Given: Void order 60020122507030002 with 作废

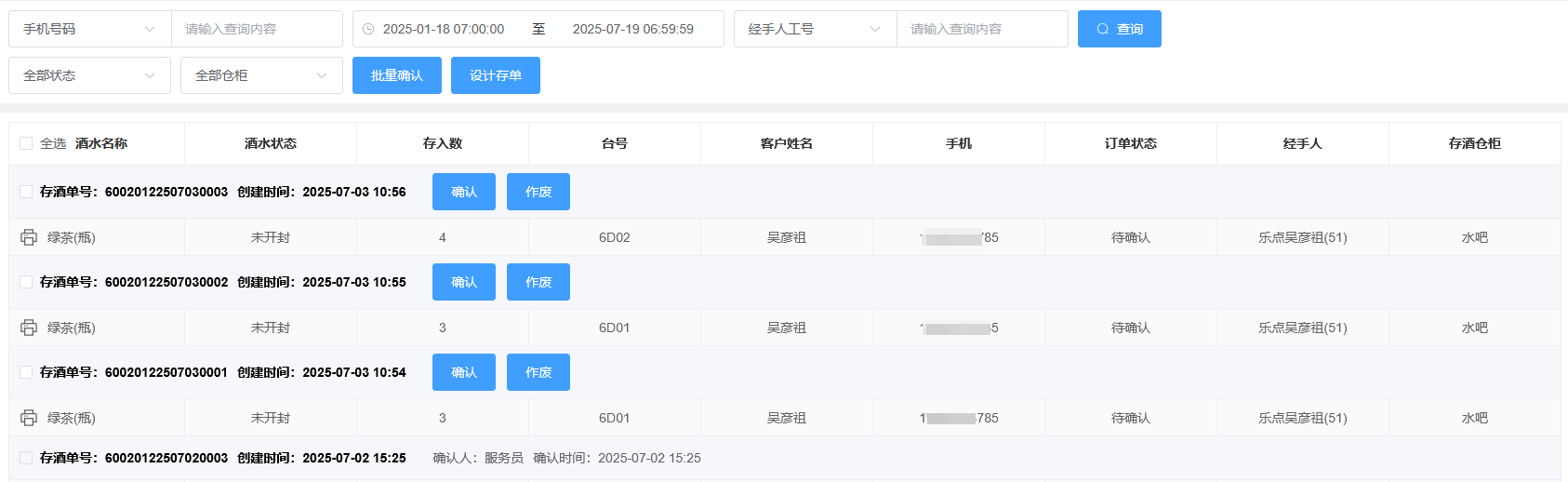Looking at the screenshot, I should 538,282.
